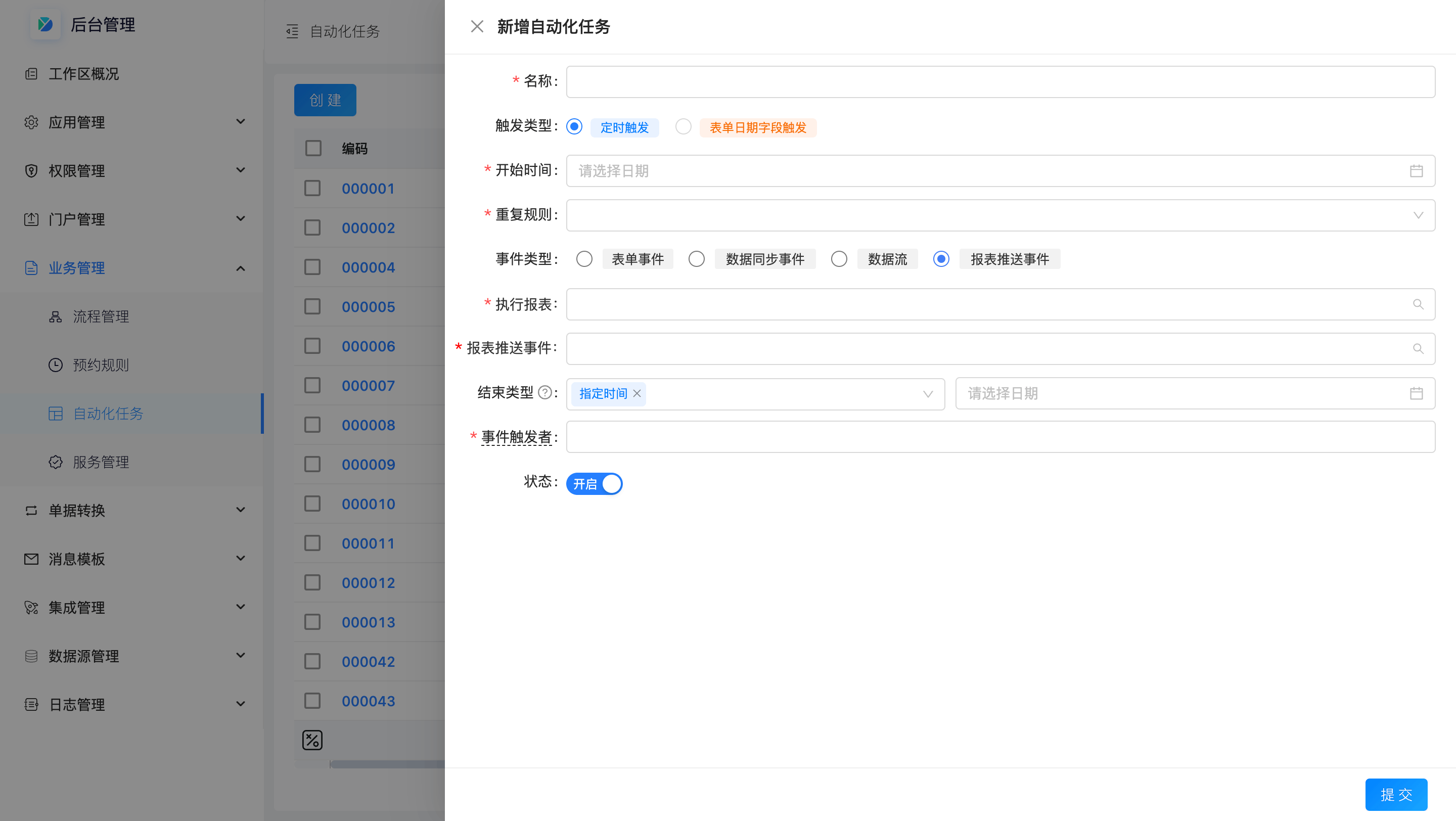Go to 服务管理 menu item
The height and width of the screenshot is (821, 1456).
pyautogui.click(x=101, y=462)
